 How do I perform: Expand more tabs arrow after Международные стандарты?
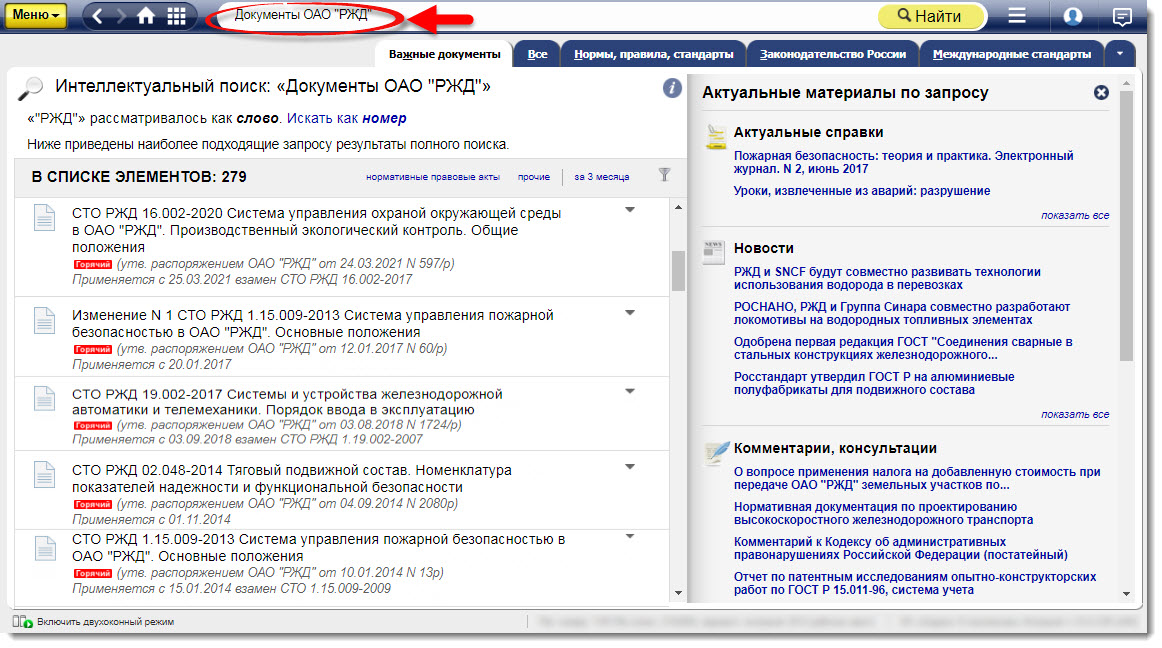pyautogui.click(x=1120, y=54)
